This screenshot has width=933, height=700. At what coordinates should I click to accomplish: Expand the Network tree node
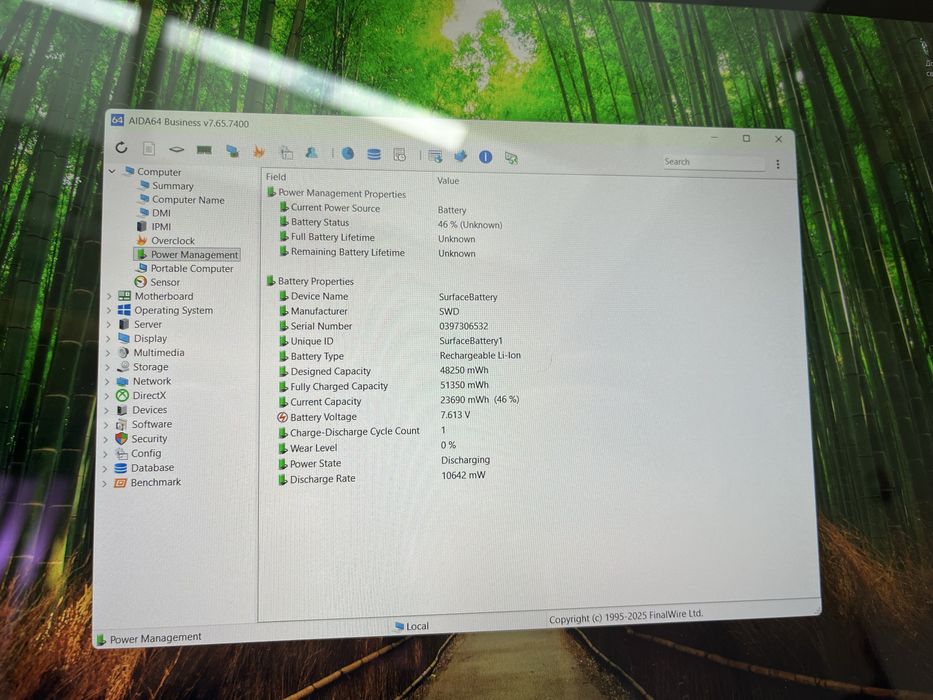point(107,382)
